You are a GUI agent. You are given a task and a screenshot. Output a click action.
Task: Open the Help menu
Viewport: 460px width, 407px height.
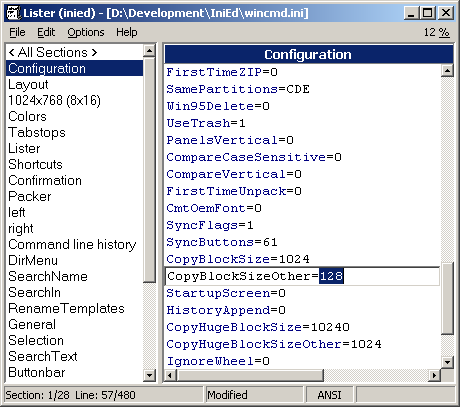pyautogui.click(x=127, y=32)
